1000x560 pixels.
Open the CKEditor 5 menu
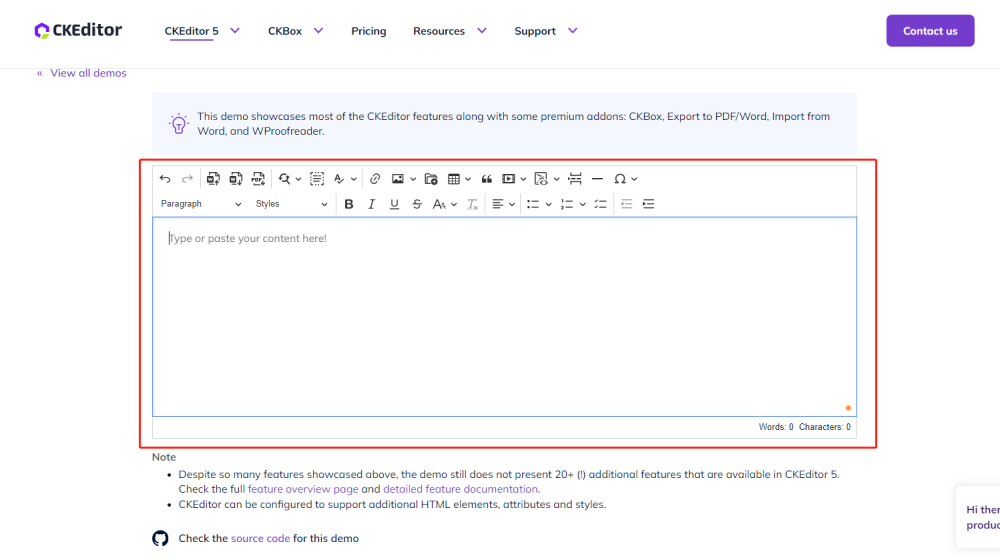click(202, 31)
